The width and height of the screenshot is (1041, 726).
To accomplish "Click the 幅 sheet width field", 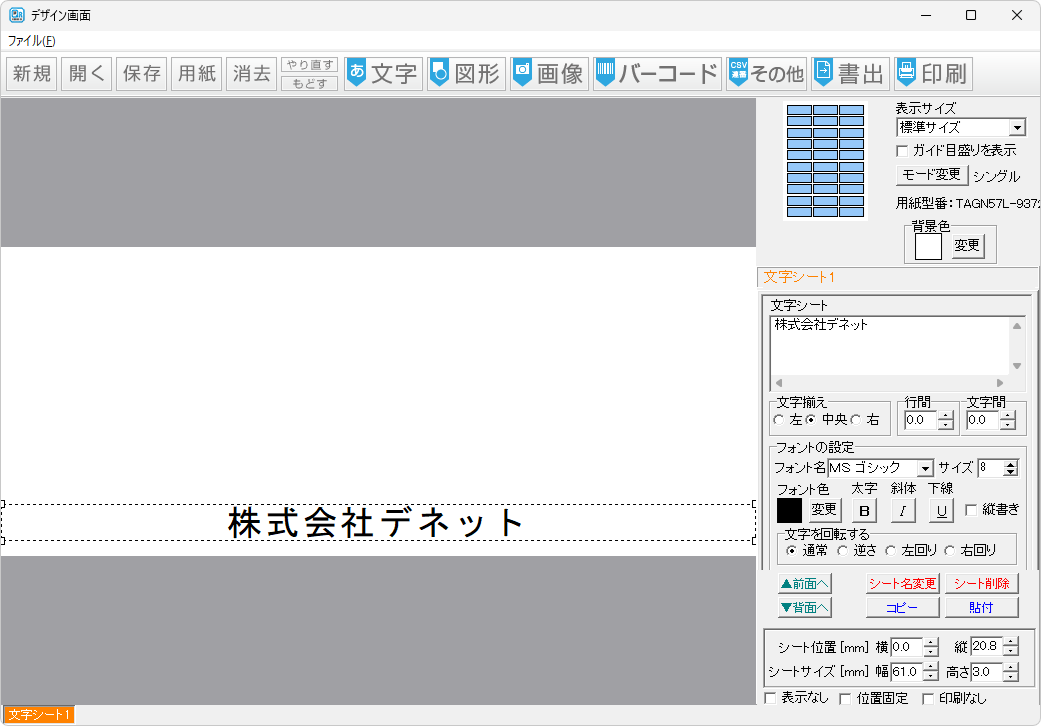I will click(907, 672).
